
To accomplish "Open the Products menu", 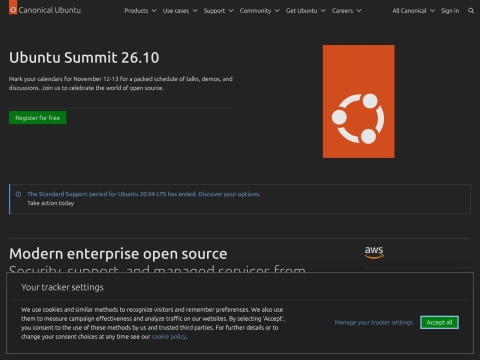I will [140, 11].
